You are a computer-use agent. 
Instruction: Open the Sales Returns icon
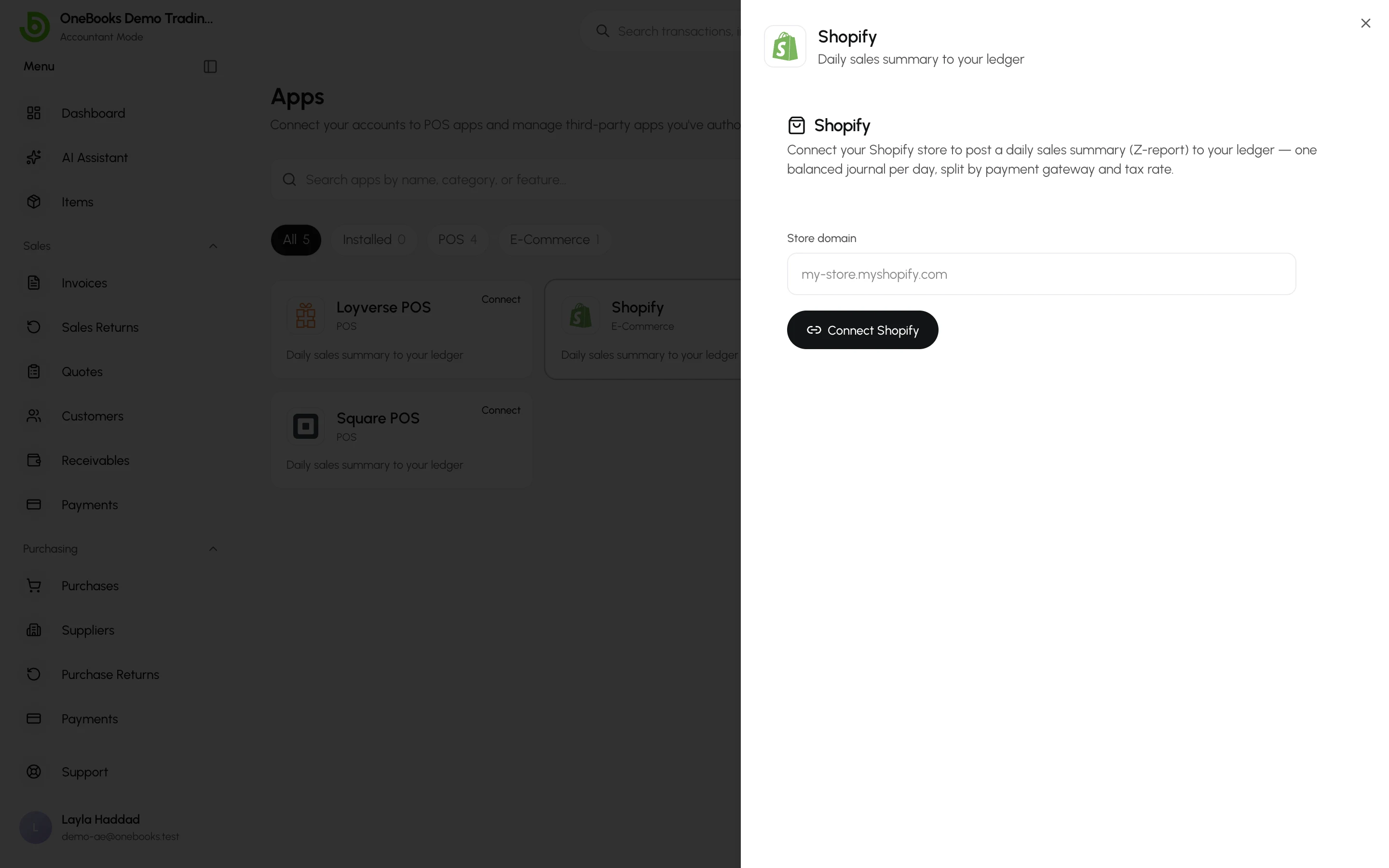(34, 327)
